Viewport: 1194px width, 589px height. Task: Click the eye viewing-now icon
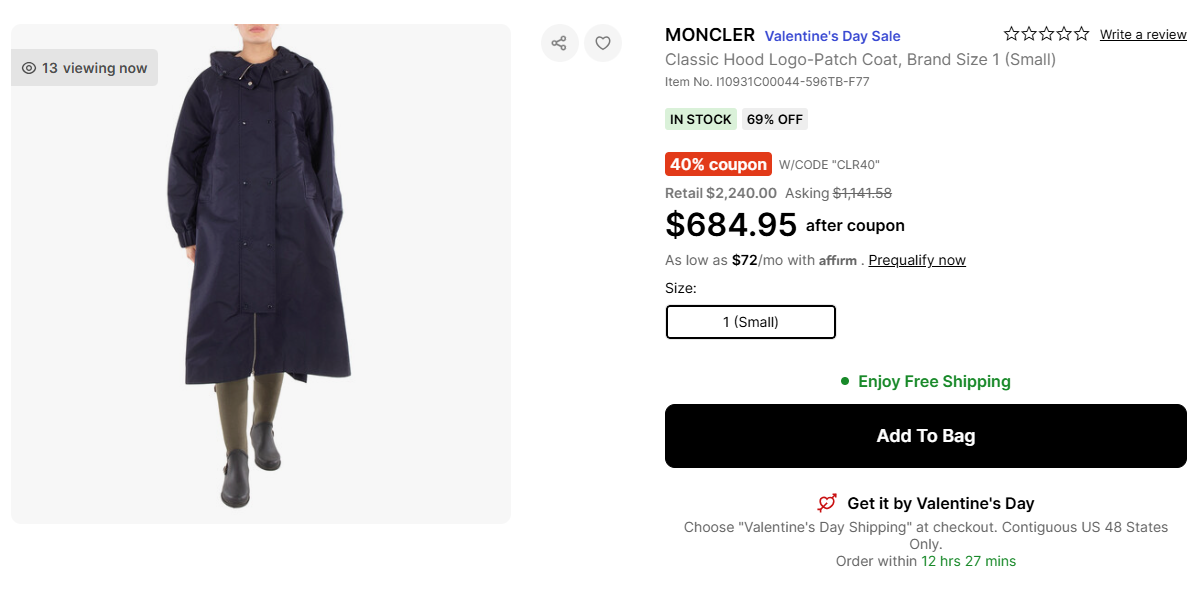[29, 68]
